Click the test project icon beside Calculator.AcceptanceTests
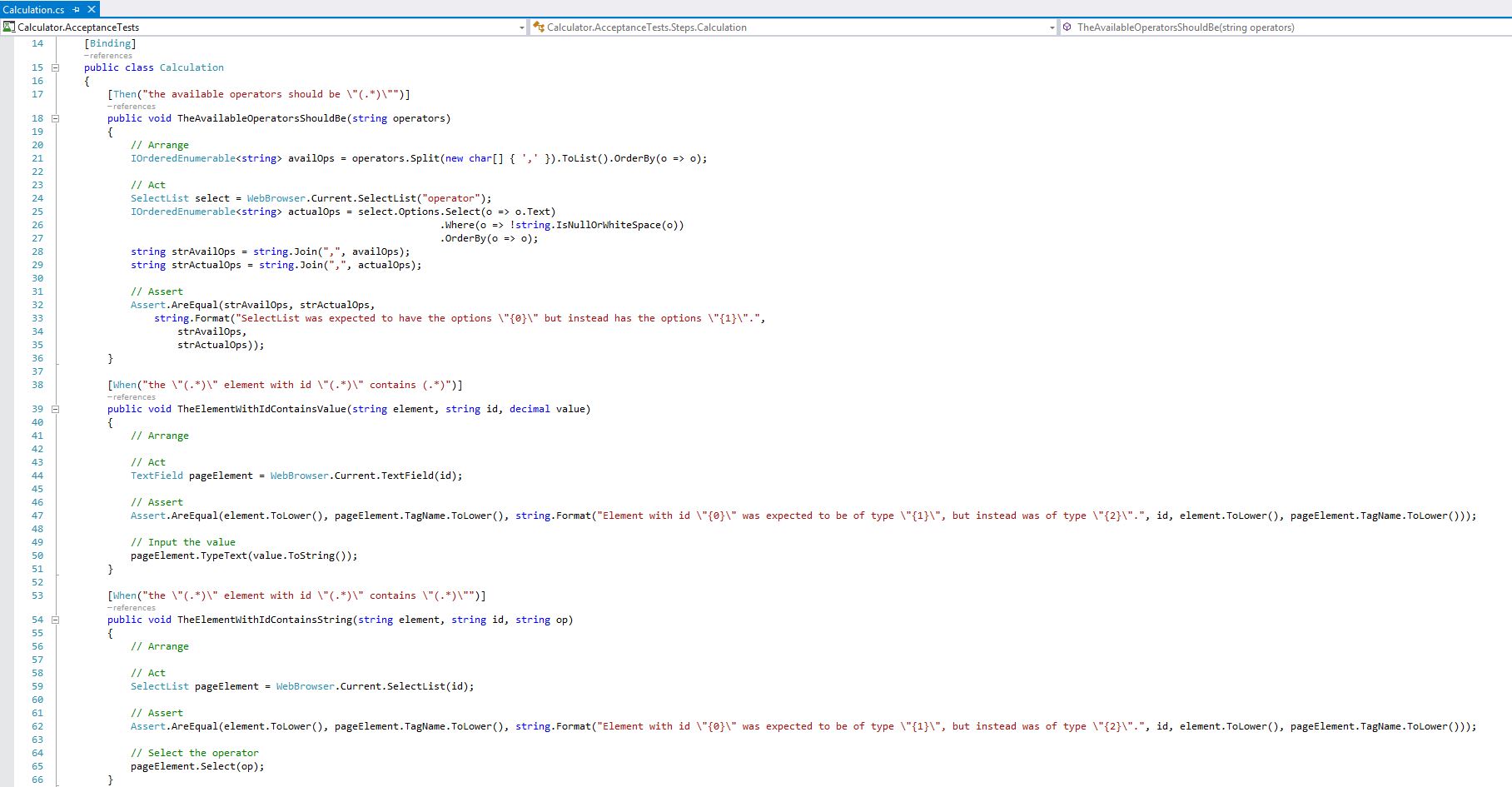Image resolution: width=1512 pixels, height=787 pixels. coord(9,27)
